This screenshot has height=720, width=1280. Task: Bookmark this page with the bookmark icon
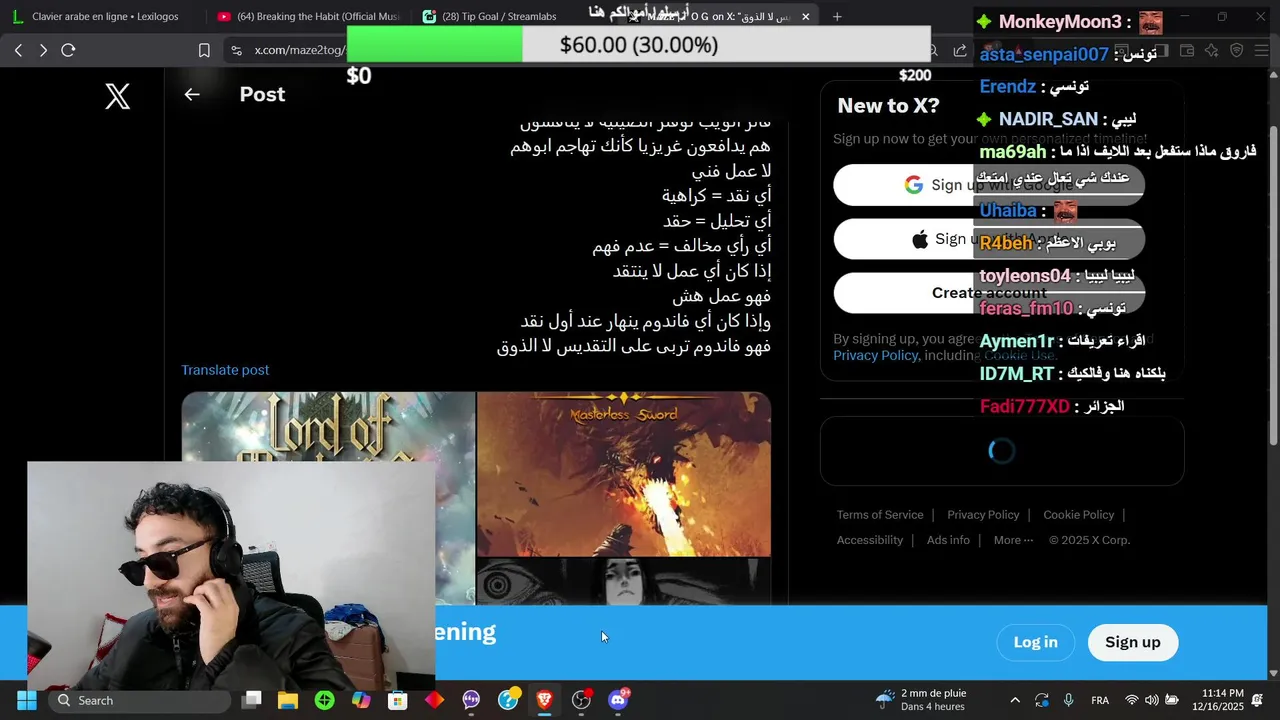204,50
